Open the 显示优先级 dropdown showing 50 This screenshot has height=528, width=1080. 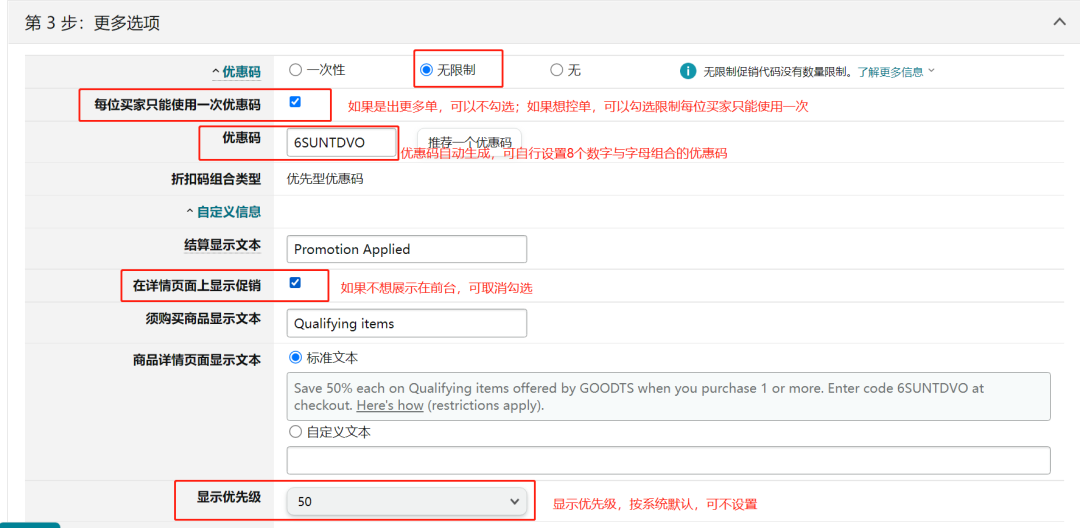pos(406,501)
